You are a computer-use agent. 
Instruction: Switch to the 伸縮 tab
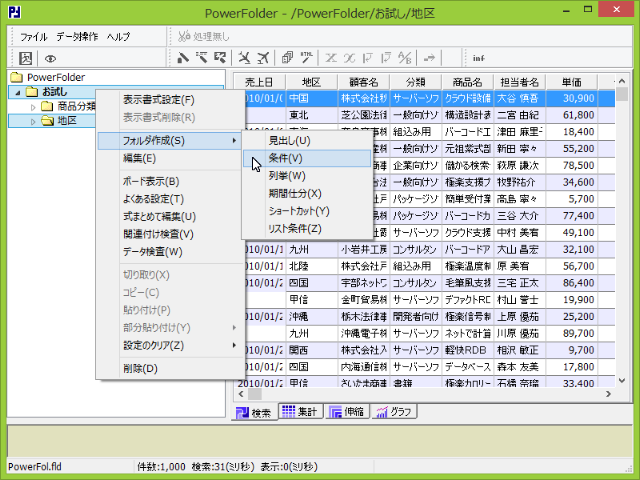347,411
